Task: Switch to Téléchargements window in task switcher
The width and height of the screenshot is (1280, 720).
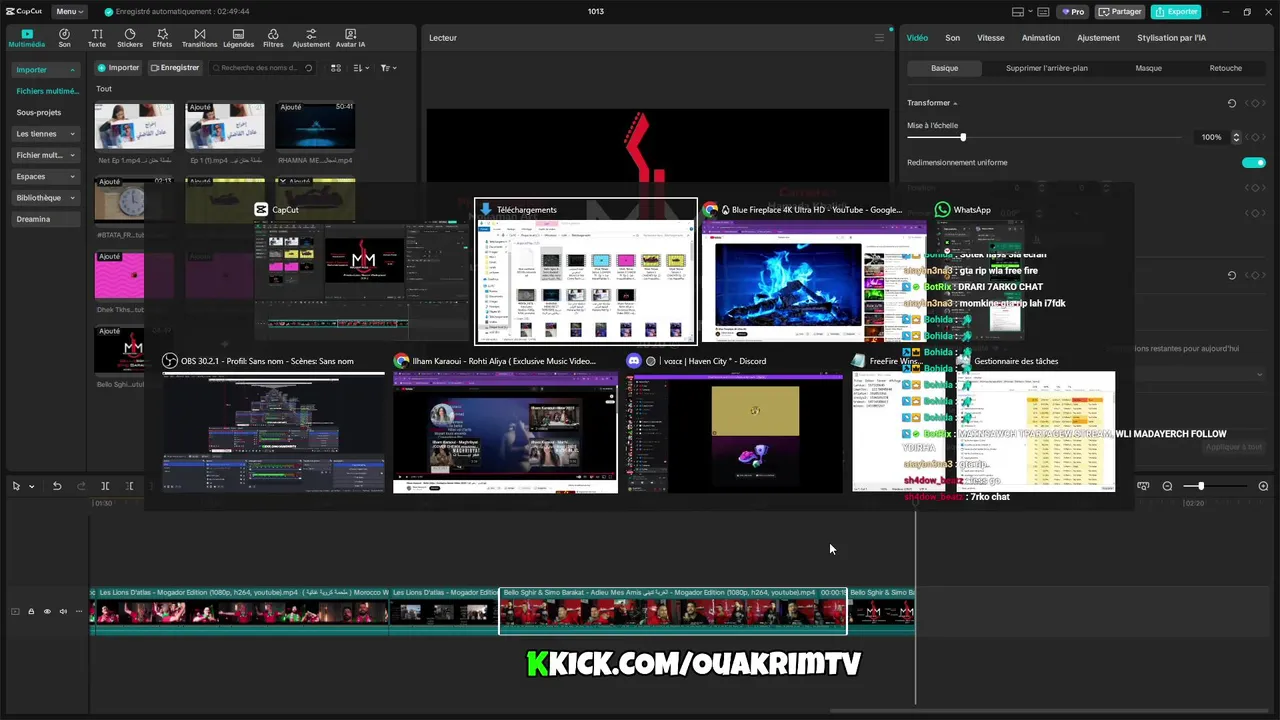Action: [586, 271]
